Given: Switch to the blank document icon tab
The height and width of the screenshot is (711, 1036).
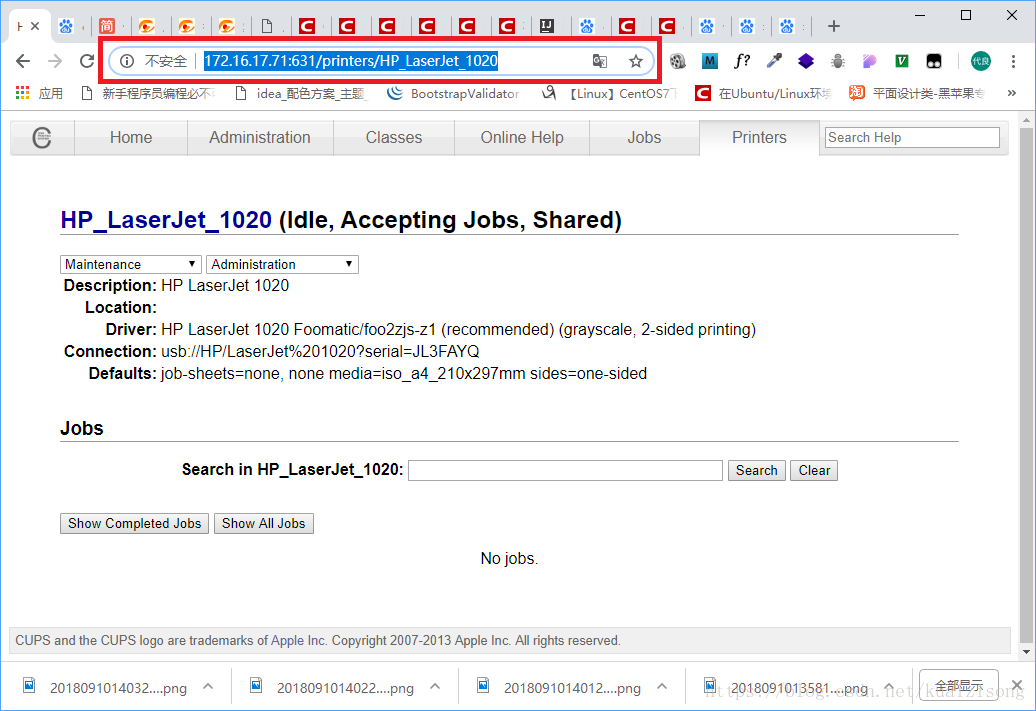Looking at the screenshot, I should [x=267, y=26].
